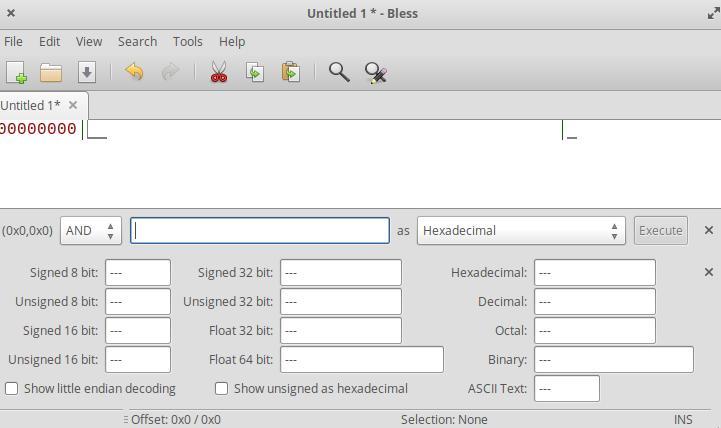Create a new file with toolbar icon
This screenshot has height=428, width=721.
(16, 72)
